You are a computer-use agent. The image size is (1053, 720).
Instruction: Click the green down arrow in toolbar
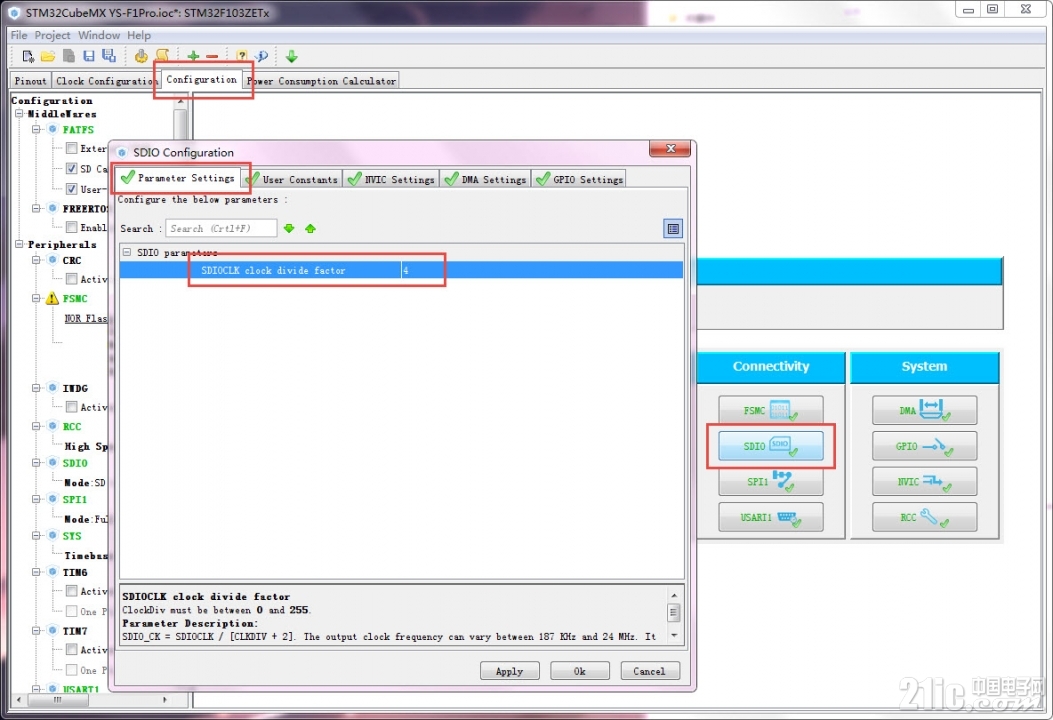[x=291, y=56]
